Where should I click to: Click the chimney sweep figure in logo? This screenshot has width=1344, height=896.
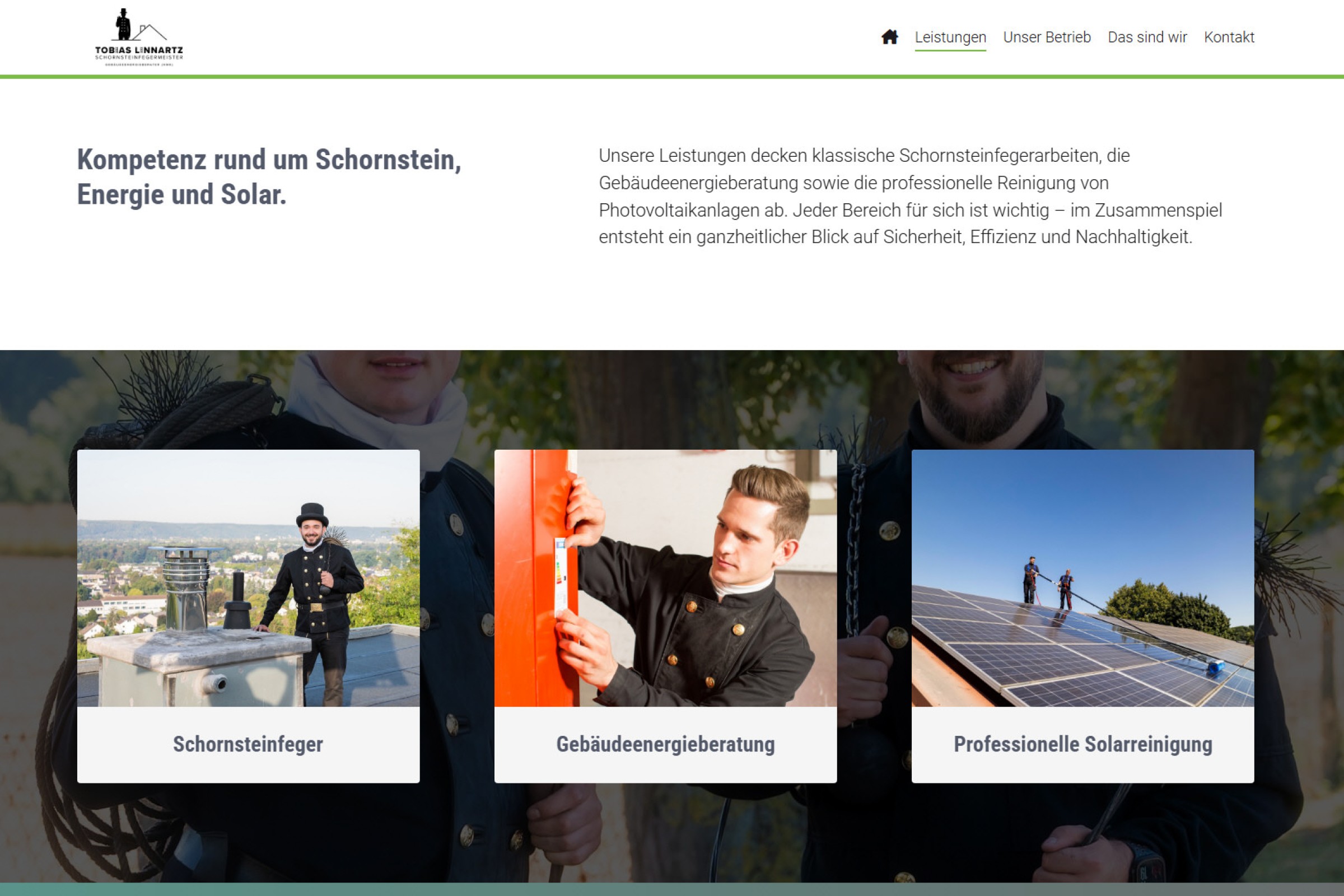coord(123,25)
